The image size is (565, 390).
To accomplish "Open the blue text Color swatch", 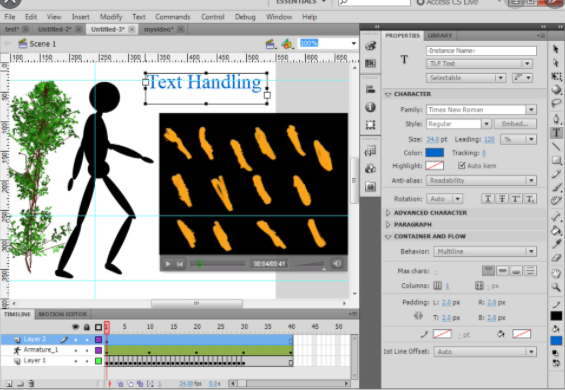I will [435, 153].
